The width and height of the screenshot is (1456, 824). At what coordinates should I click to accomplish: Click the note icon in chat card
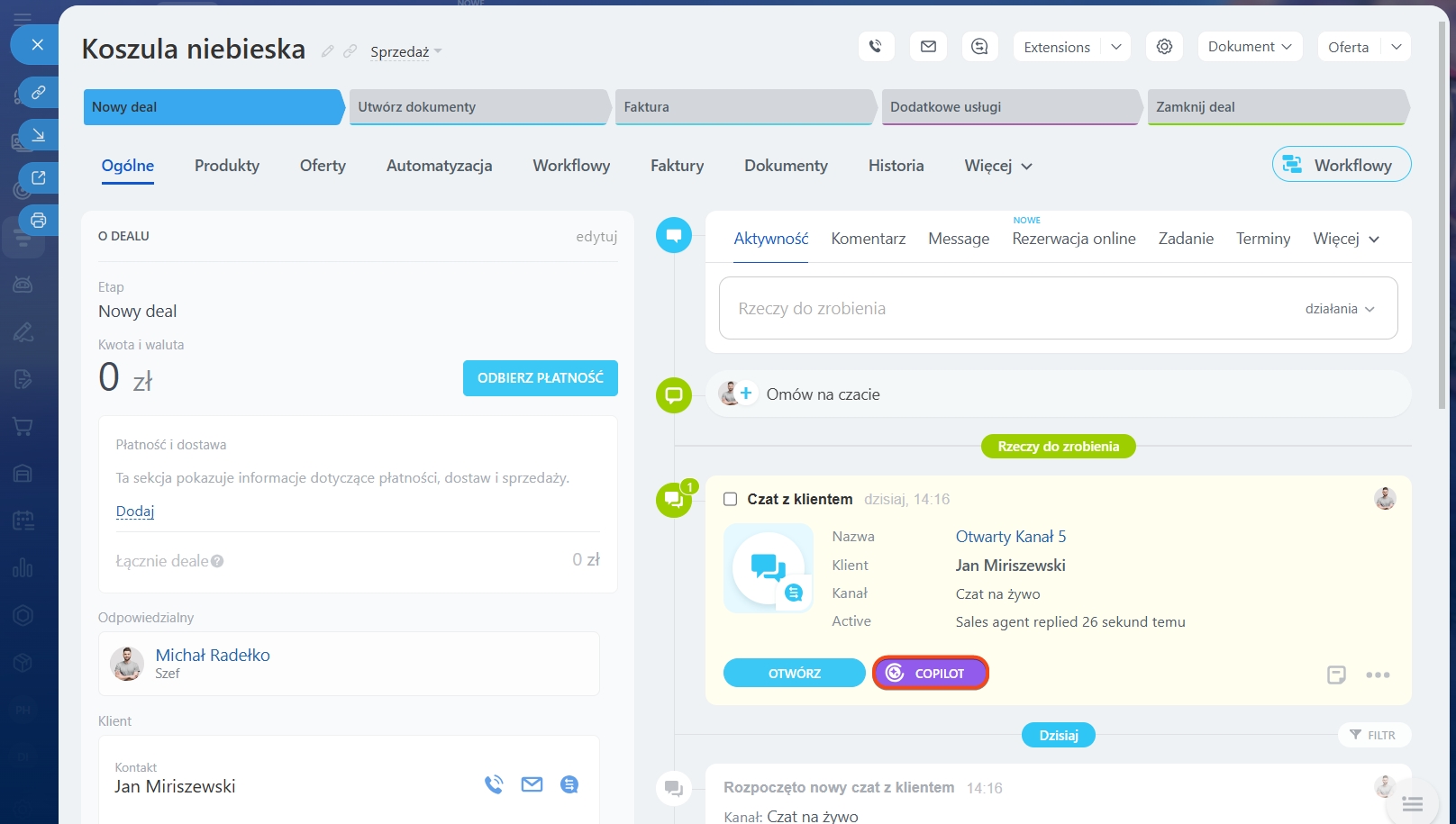click(1336, 675)
